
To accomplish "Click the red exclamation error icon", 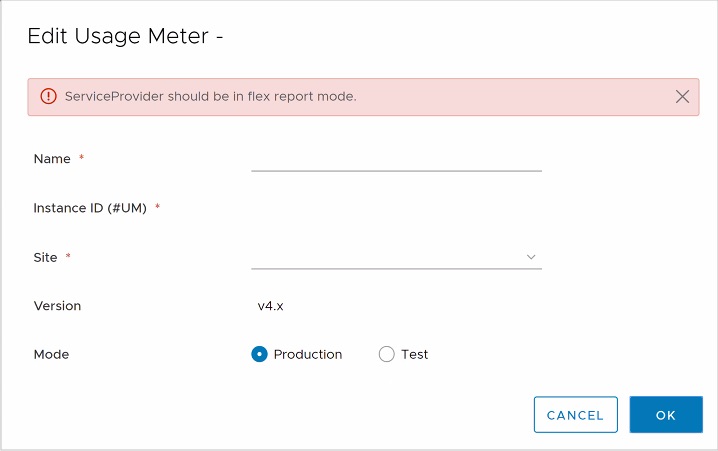I will [x=48, y=97].
